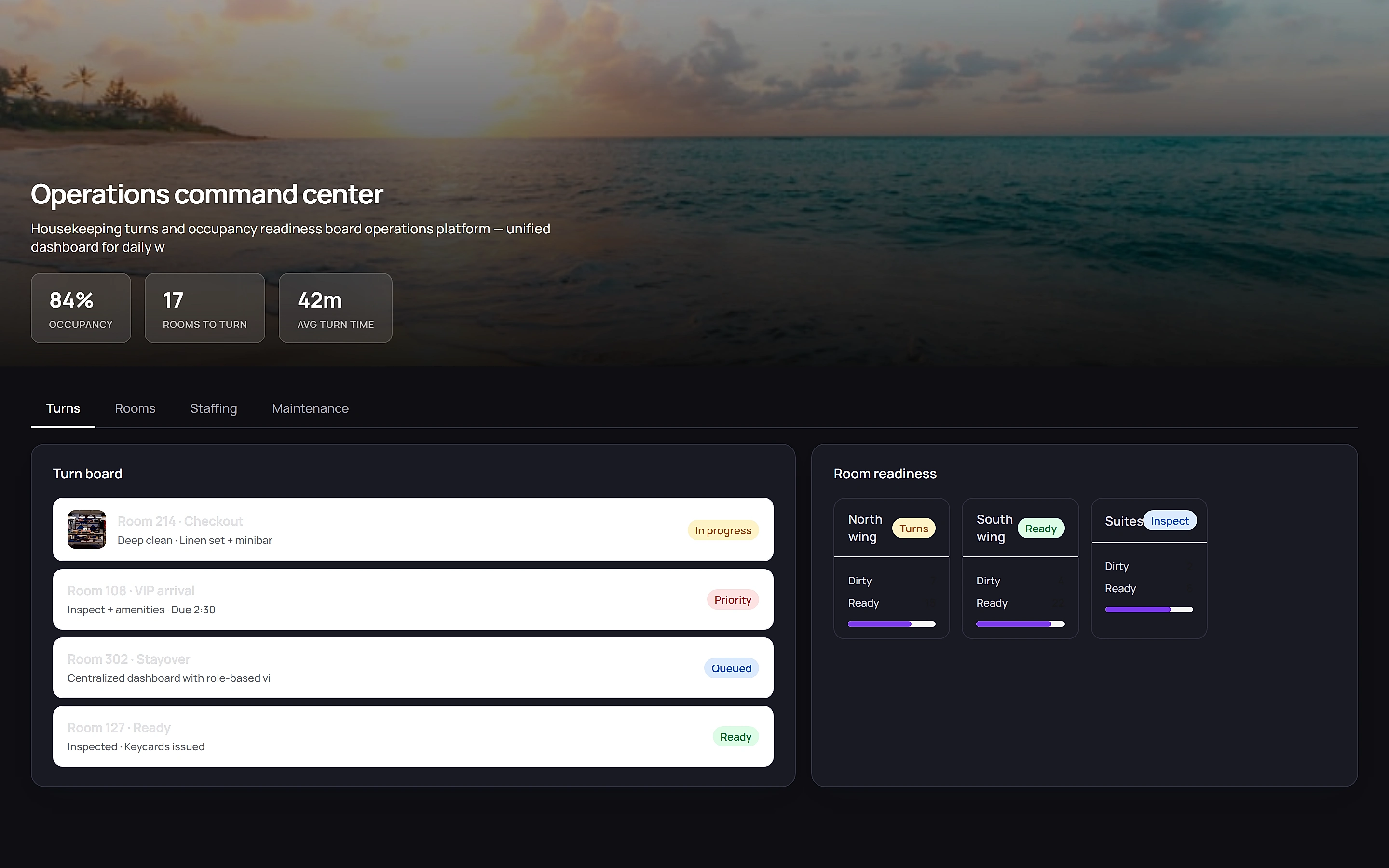Click the Turns badge on North wing

(913, 528)
